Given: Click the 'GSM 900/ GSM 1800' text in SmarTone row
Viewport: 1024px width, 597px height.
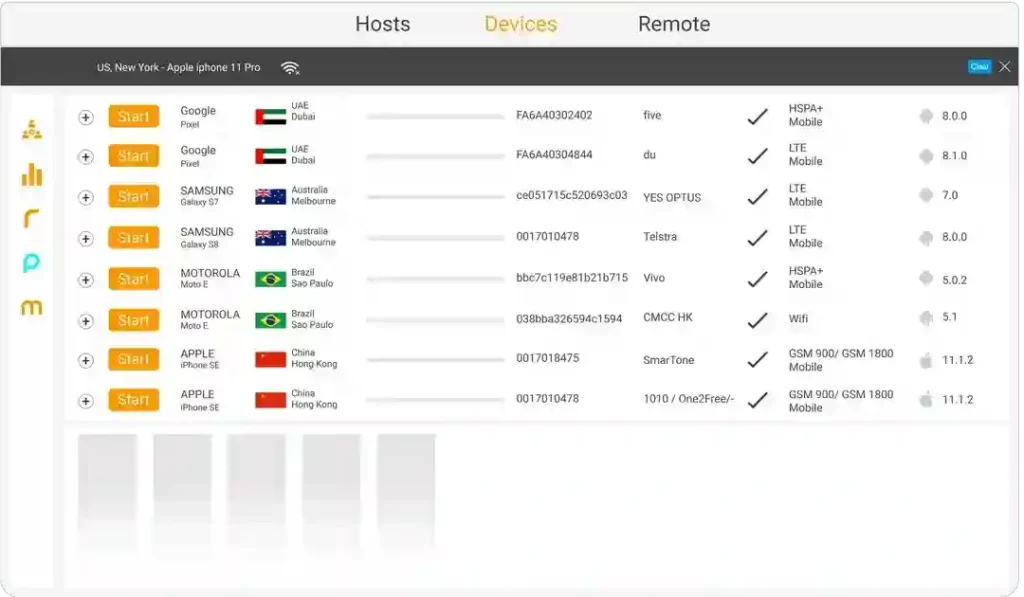Looking at the screenshot, I should click(x=840, y=353).
